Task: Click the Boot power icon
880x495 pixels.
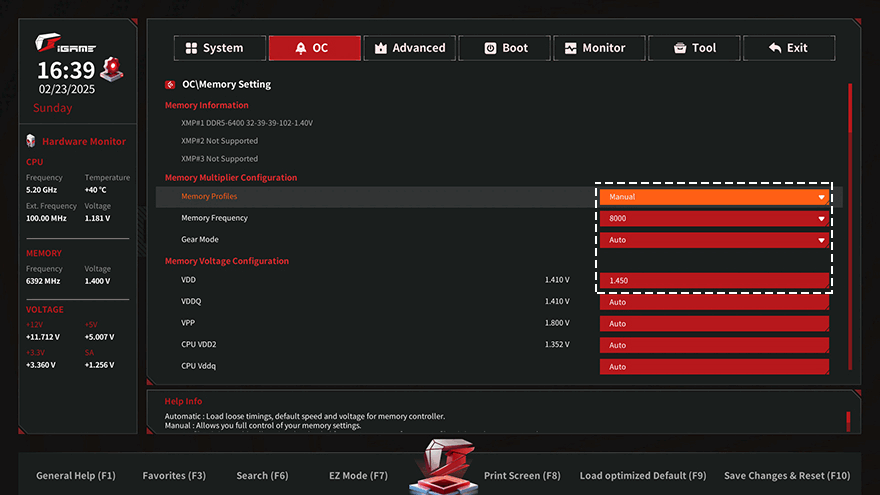Action: (490, 48)
